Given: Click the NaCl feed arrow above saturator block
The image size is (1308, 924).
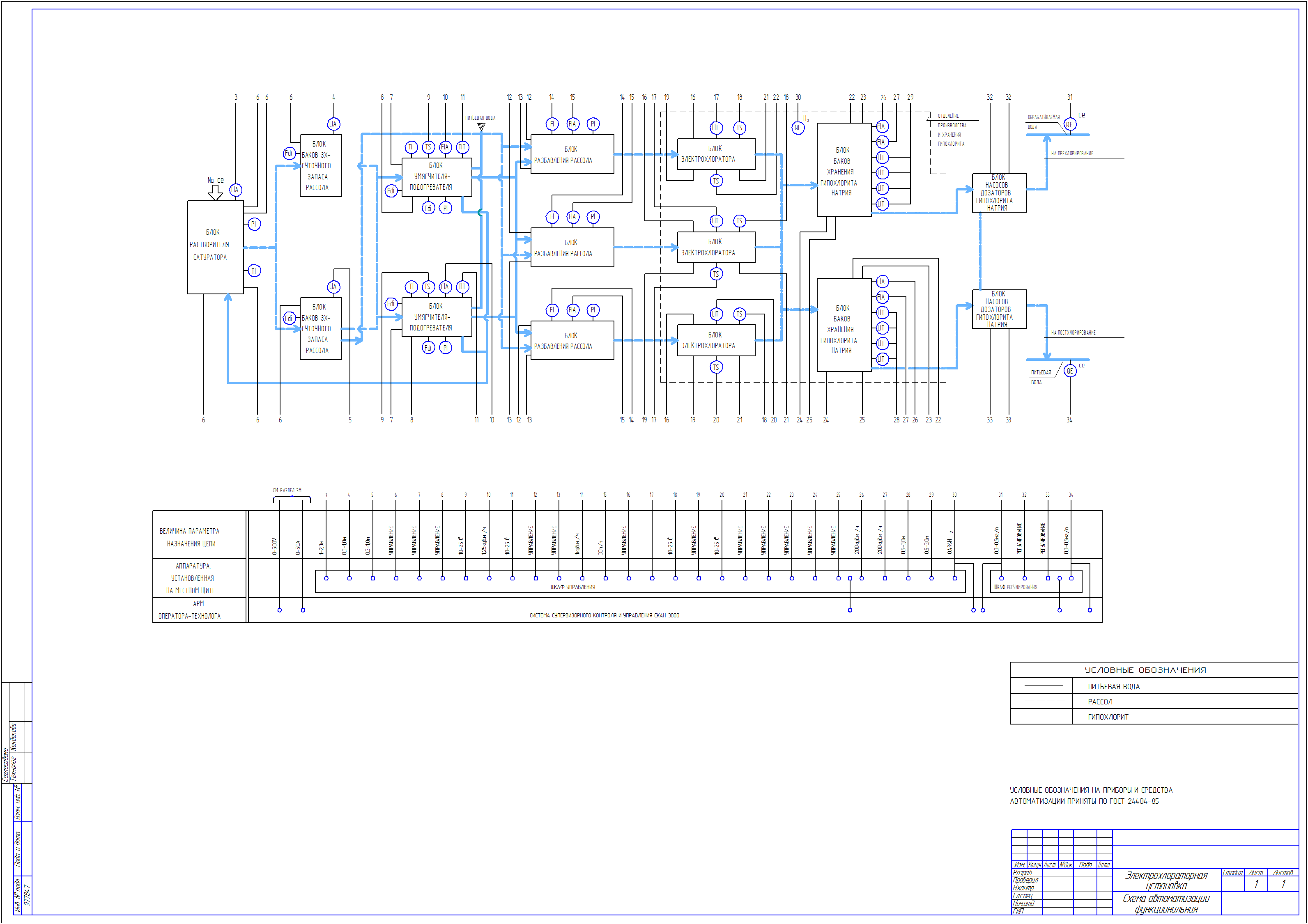Looking at the screenshot, I should coord(215,193).
